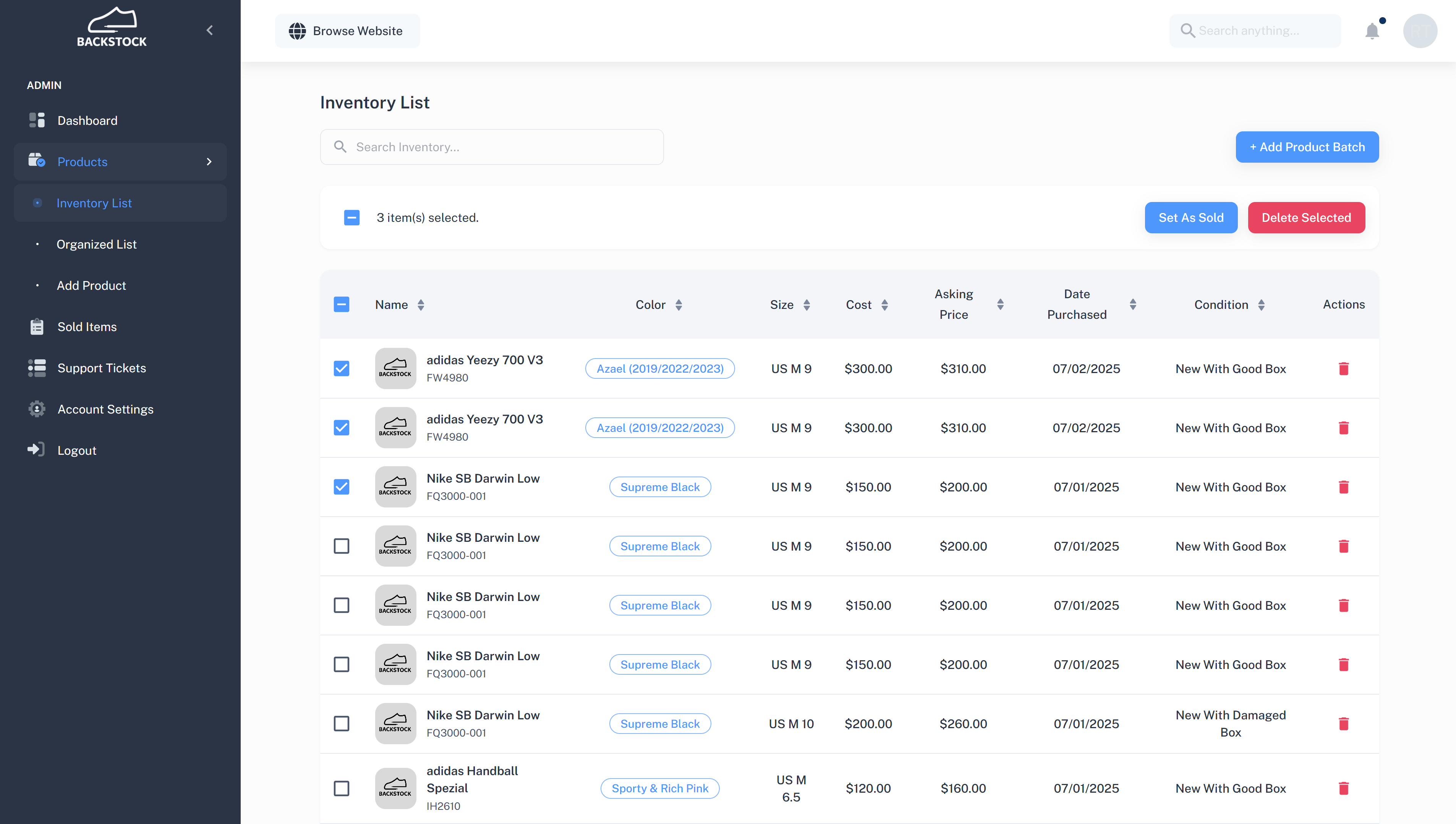Viewport: 1456px width, 824px height.
Task: Open the notifications bell
Action: [x=1372, y=31]
